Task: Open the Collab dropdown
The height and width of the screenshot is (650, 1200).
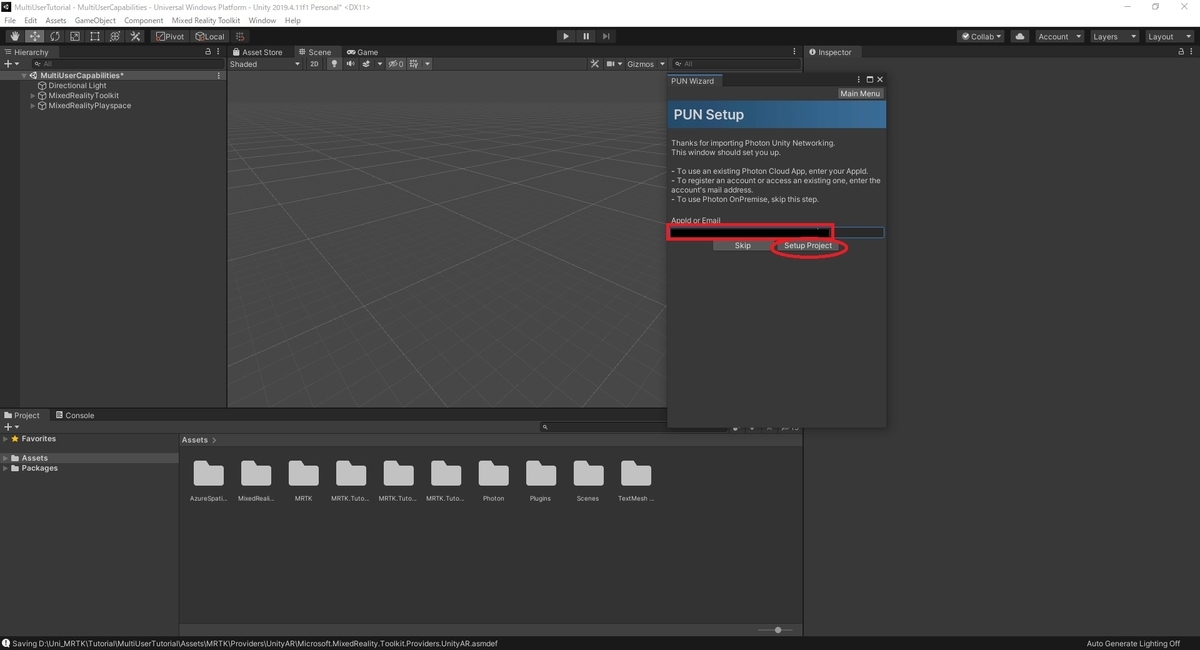Action: point(982,37)
